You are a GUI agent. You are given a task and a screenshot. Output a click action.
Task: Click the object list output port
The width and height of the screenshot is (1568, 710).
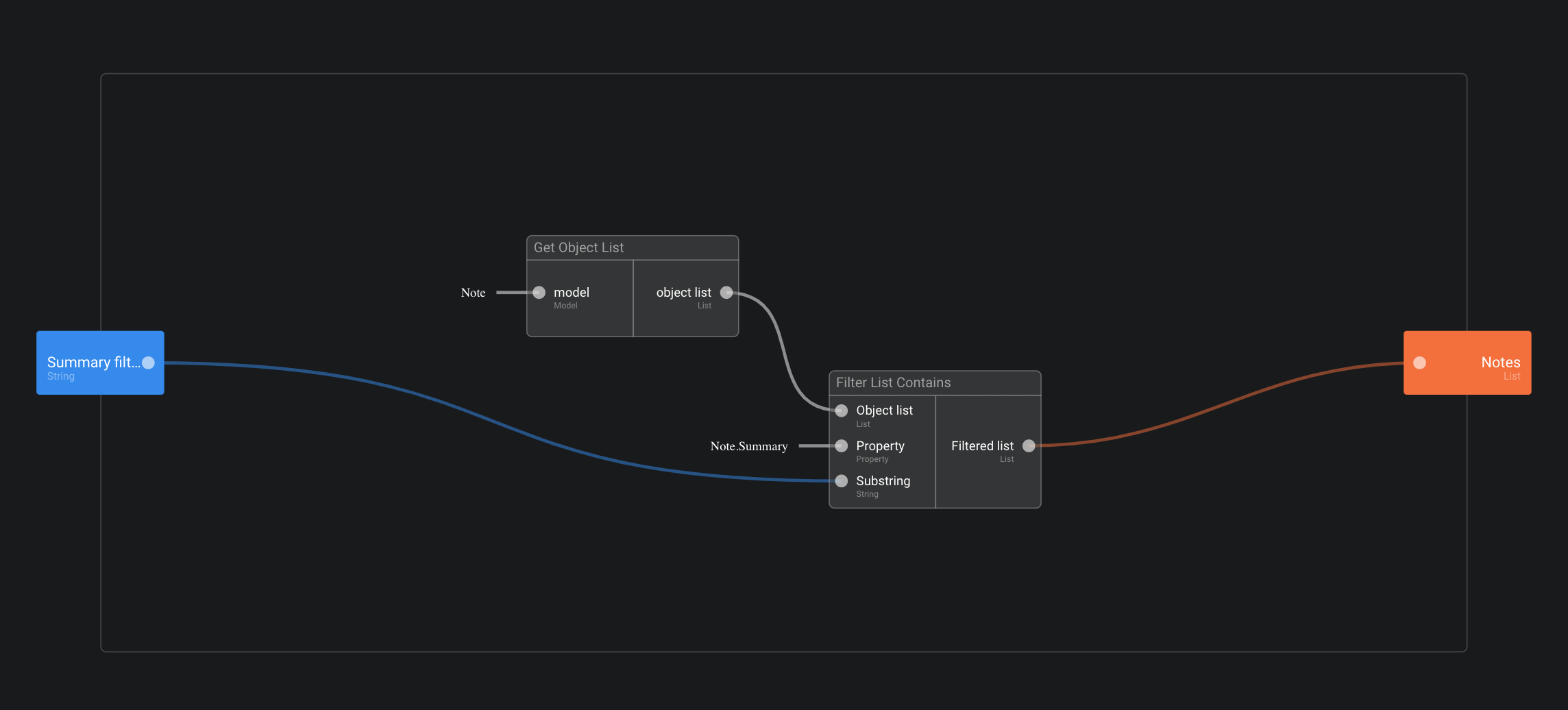[x=726, y=293]
